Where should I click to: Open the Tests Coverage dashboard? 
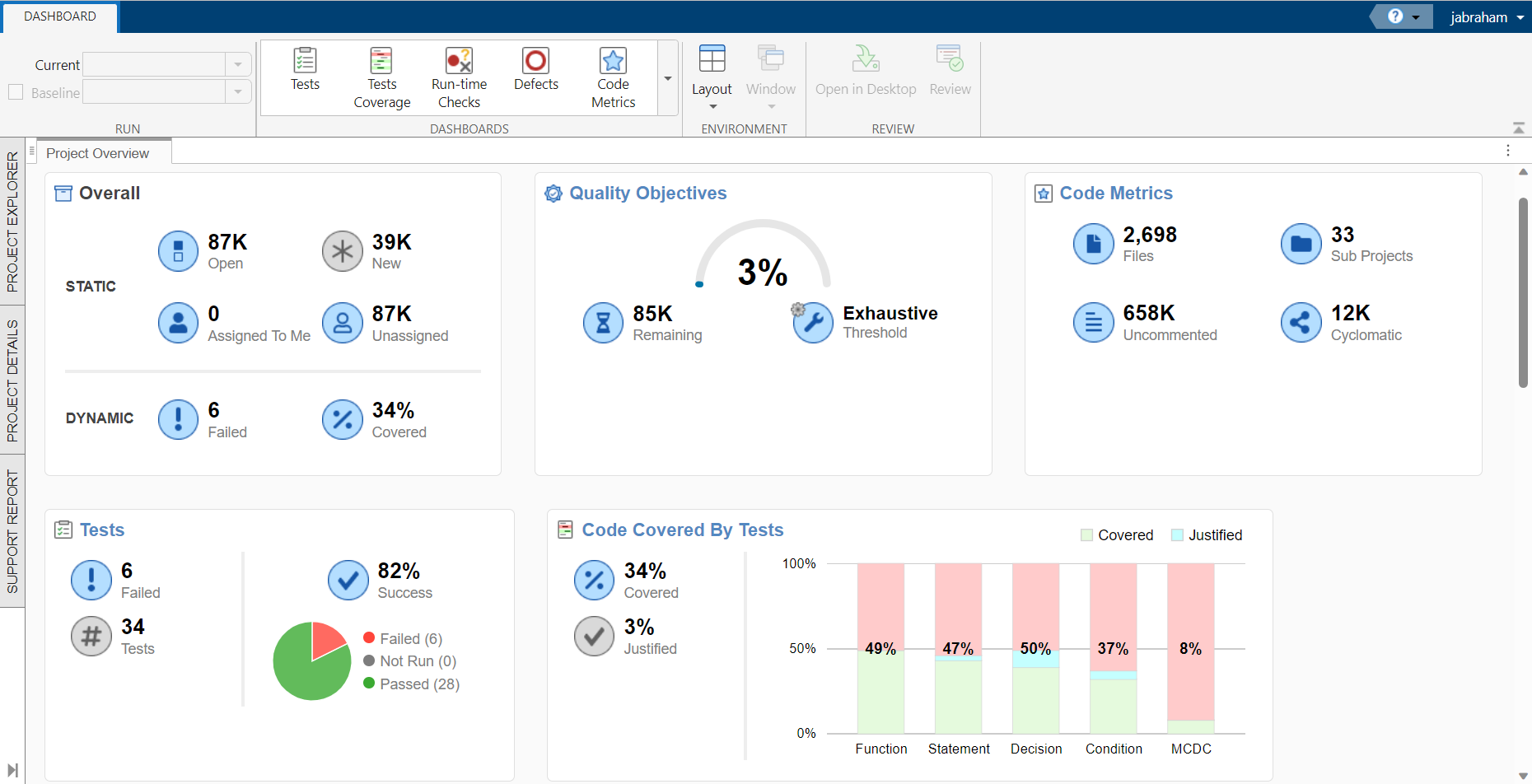point(381,78)
